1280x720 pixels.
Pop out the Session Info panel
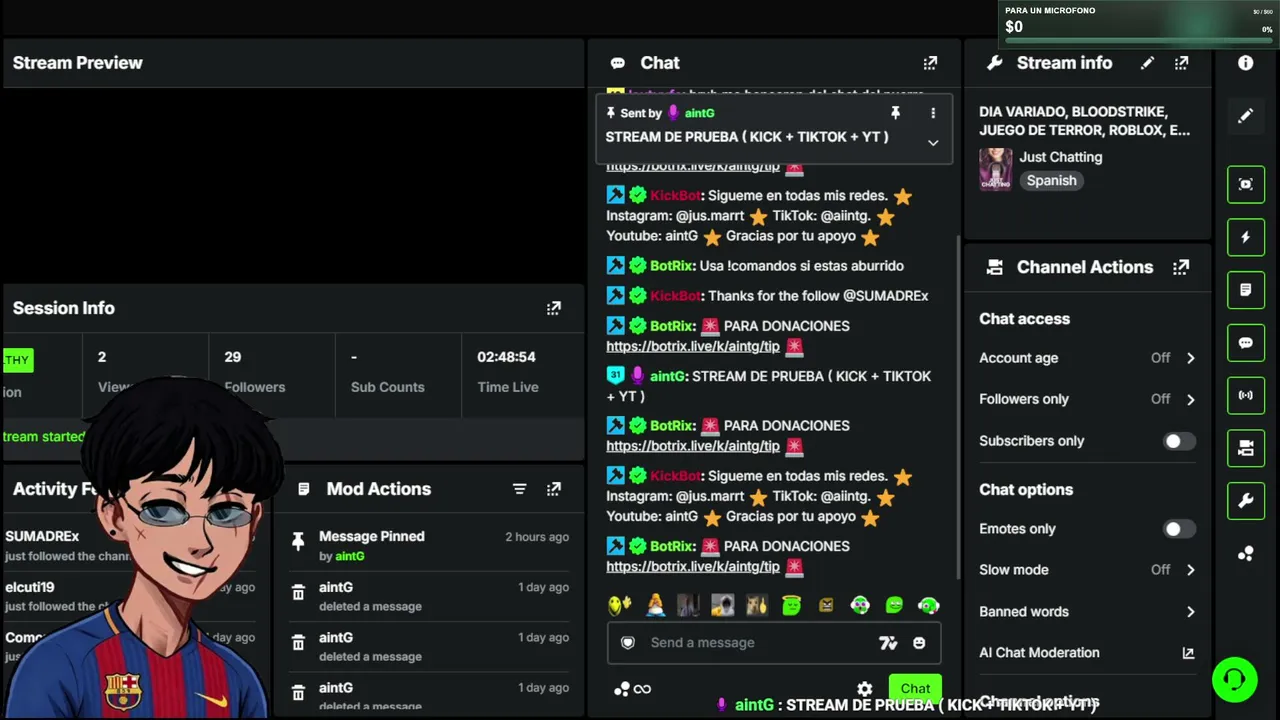[x=553, y=308]
